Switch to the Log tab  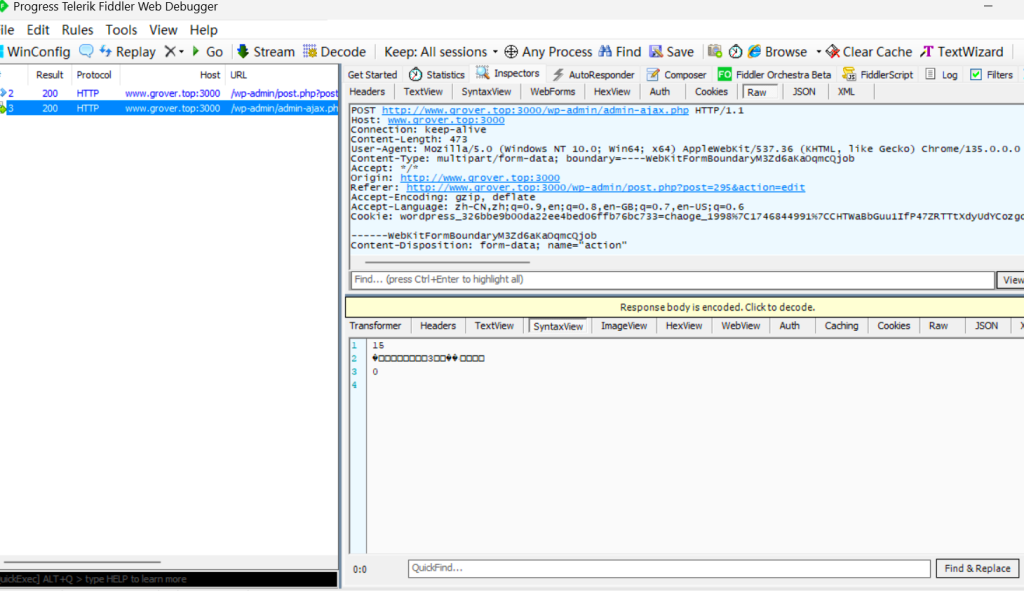[942, 74]
